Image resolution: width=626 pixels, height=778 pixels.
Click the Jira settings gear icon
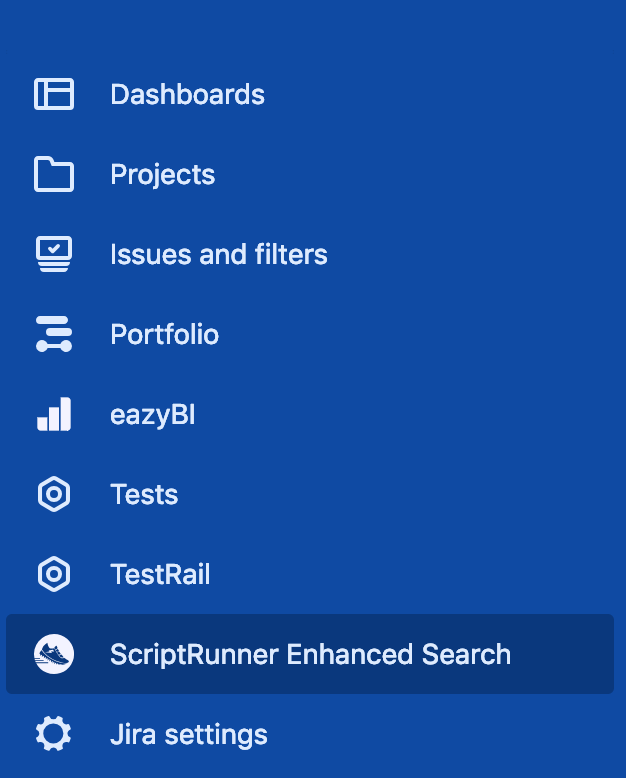pos(54,733)
